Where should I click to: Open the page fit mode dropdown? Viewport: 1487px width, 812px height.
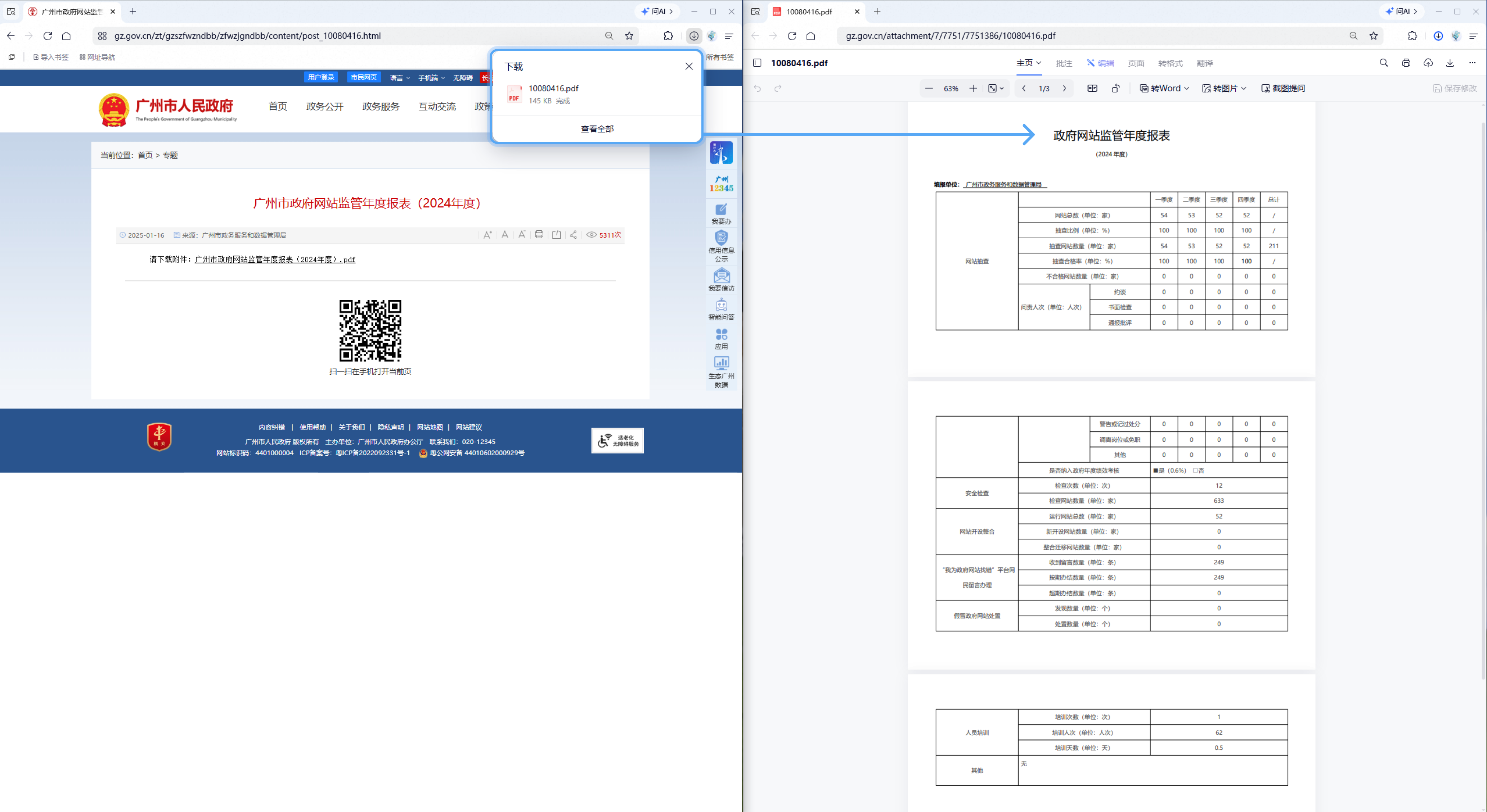[x=996, y=88]
